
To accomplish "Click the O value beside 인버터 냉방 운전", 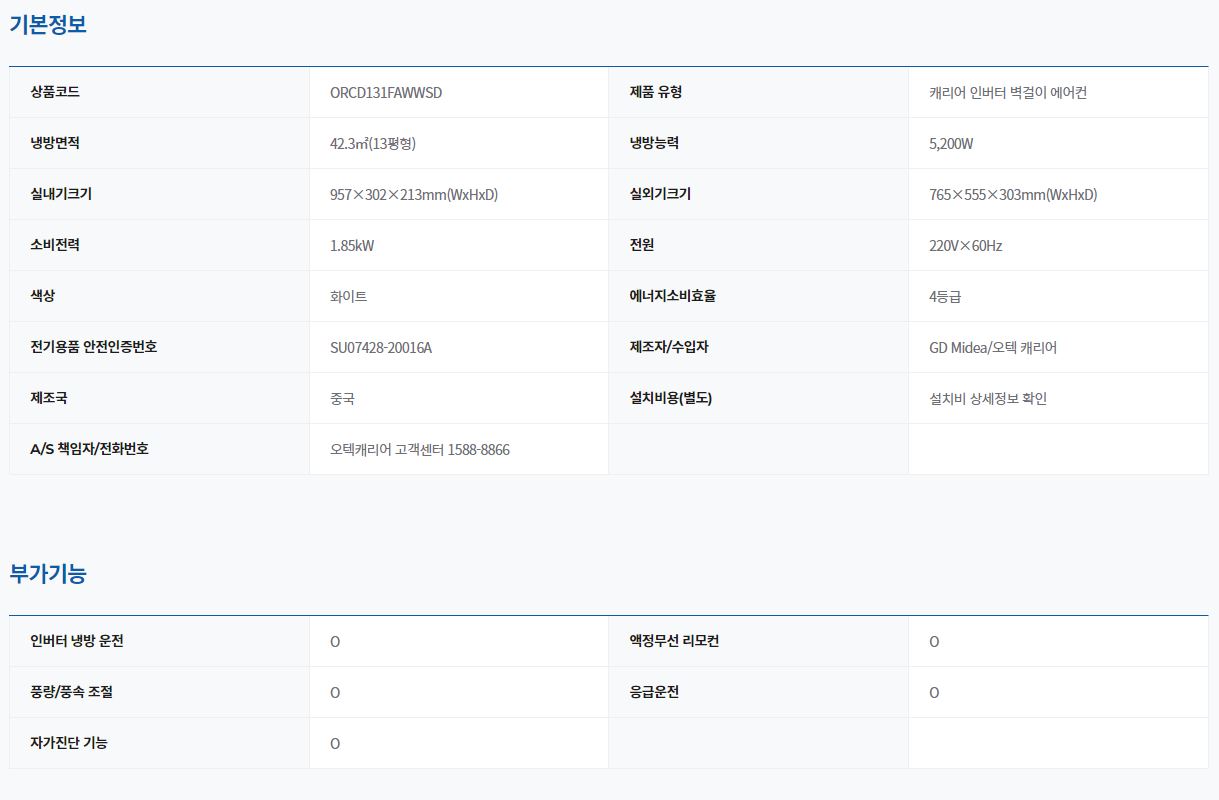I will tap(335, 642).
